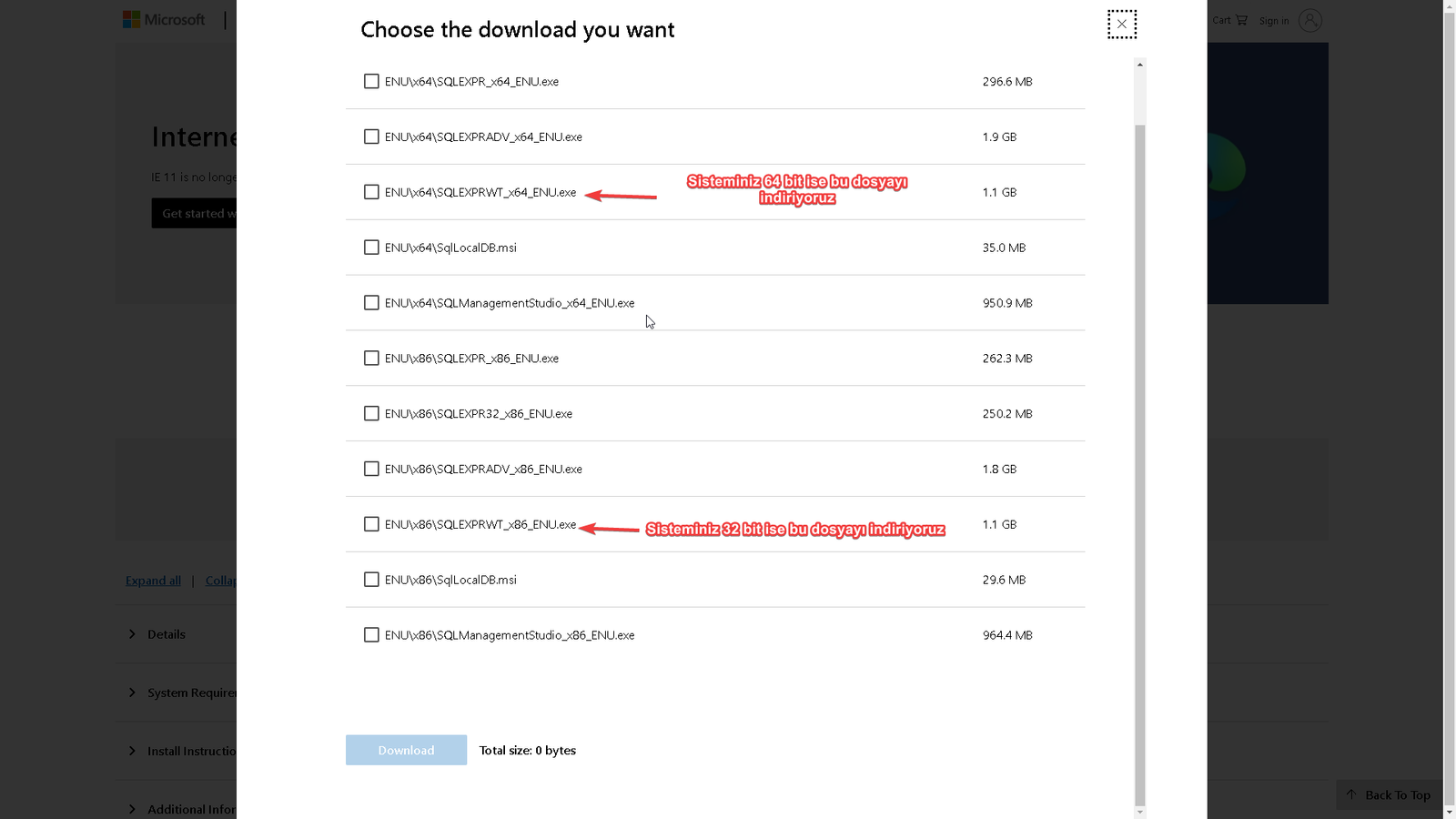
Task: Close the download selection dialog
Action: [x=1121, y=25]
